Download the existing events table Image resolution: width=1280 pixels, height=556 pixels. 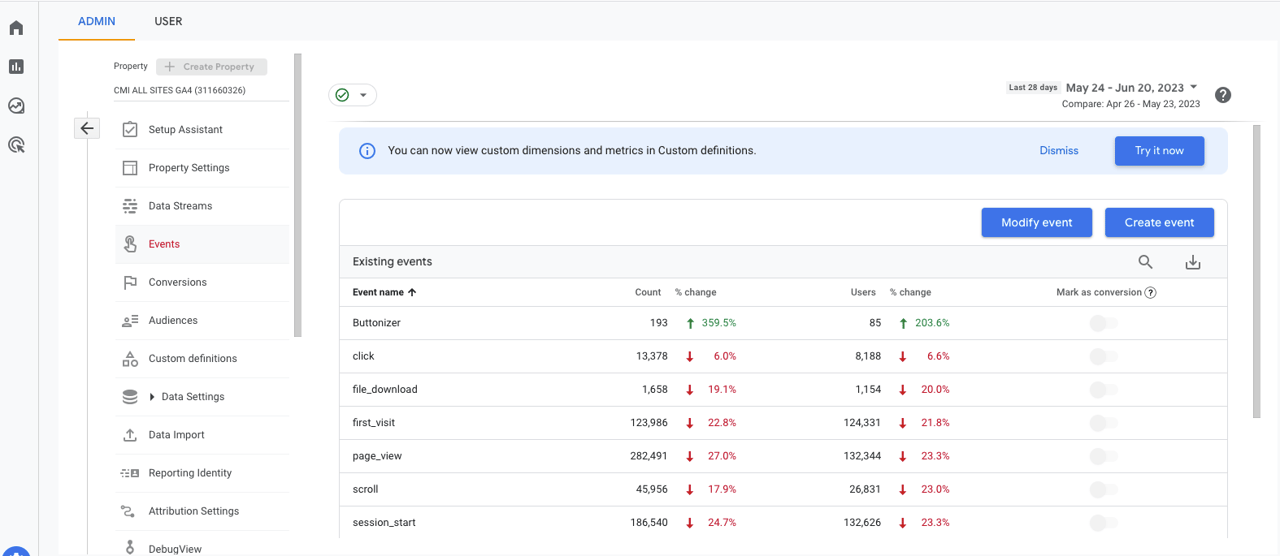point(1192,262)
